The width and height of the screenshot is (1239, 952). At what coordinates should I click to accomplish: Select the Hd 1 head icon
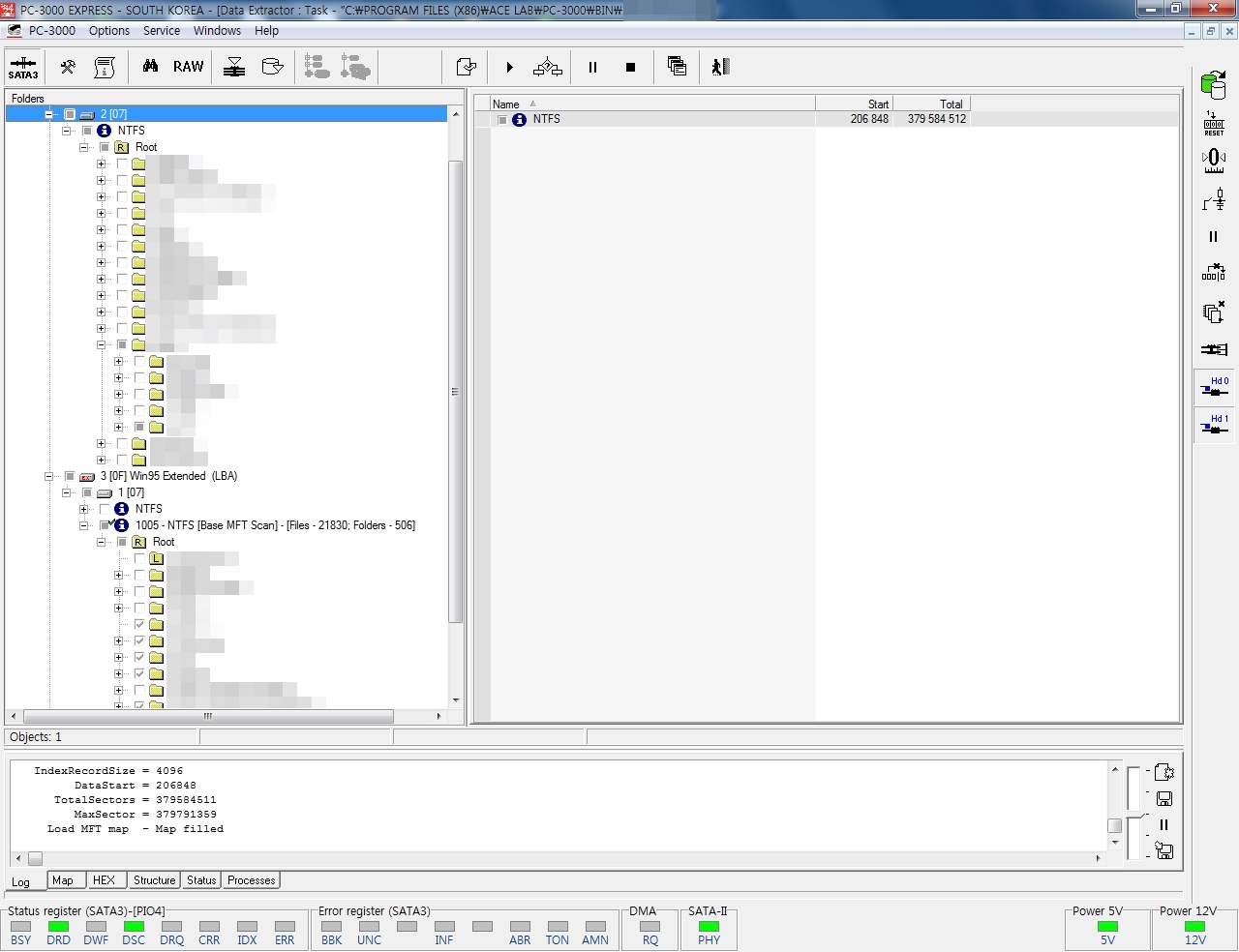[x=1214, y=425]
